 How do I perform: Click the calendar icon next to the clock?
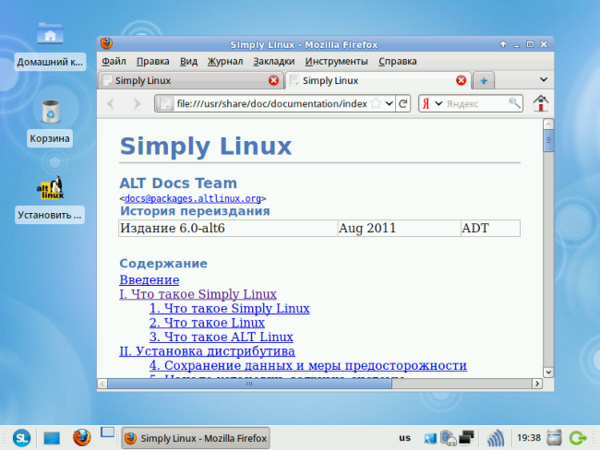(554, 438)
